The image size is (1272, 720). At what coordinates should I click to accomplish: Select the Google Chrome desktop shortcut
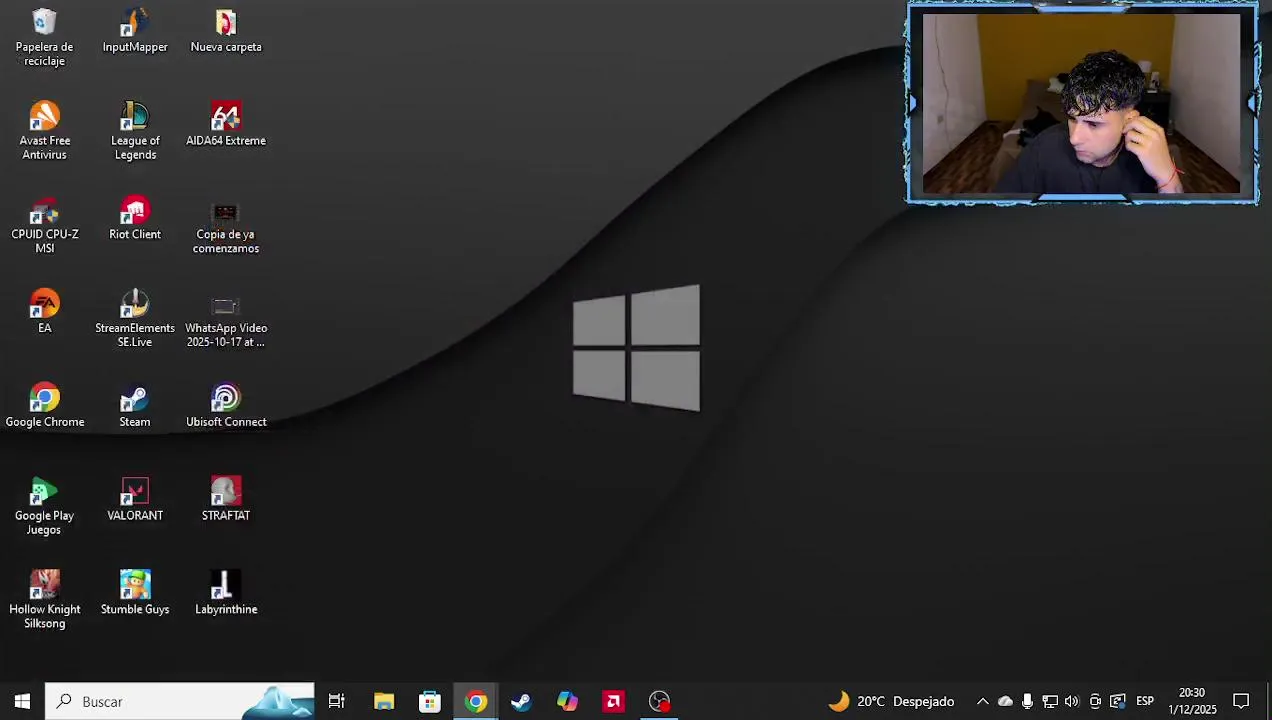[44, 405]
